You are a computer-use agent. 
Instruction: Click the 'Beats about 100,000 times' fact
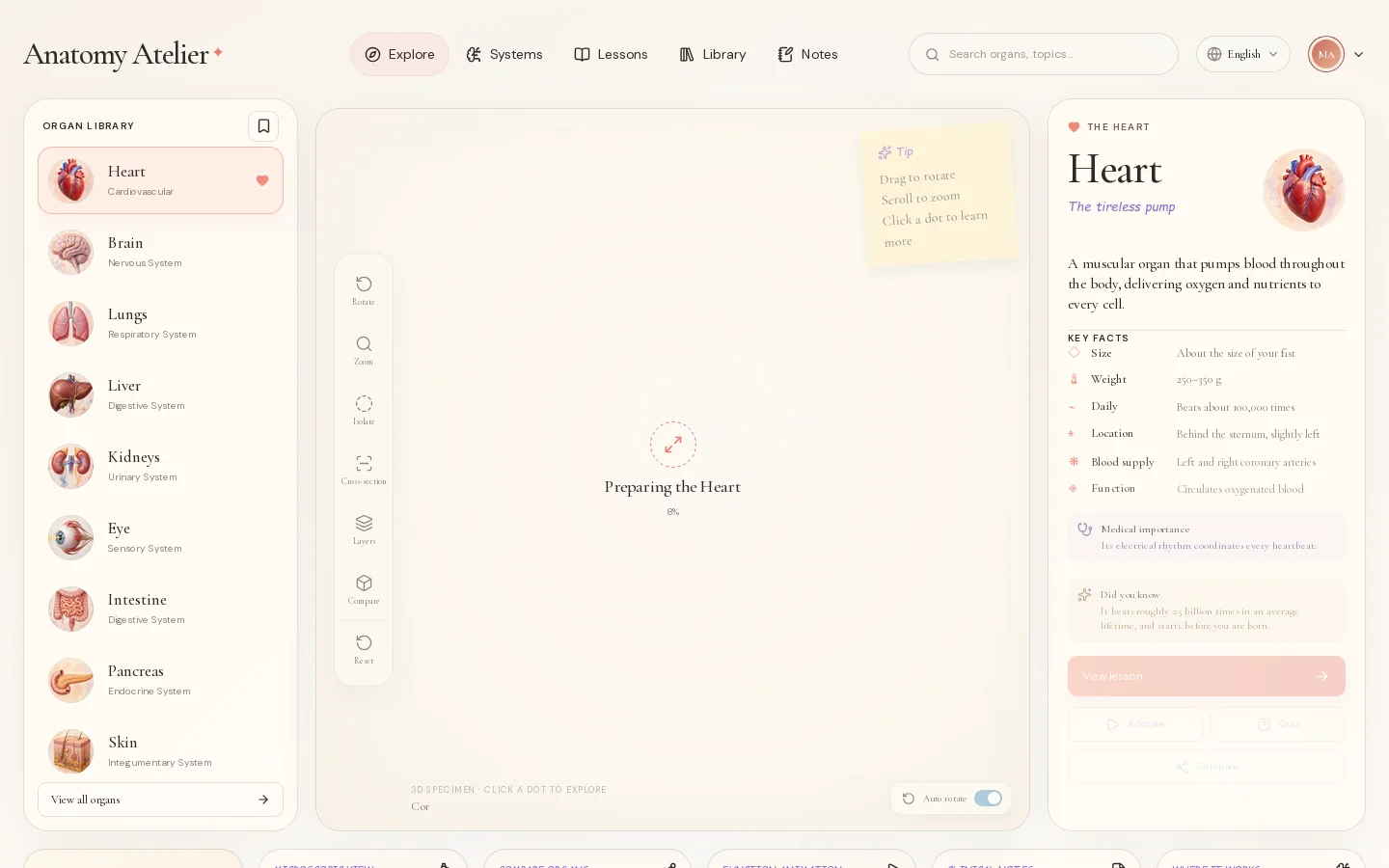pyautogui.click(x=1236, y=407)
